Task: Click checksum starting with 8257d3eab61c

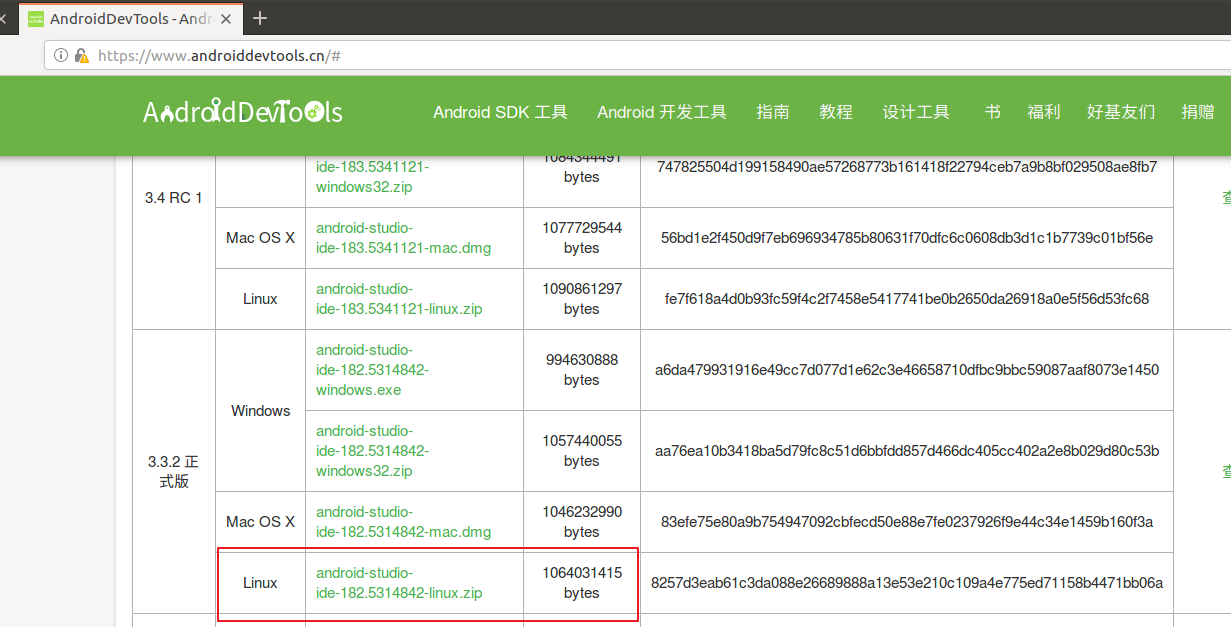Action: (907, 583)
